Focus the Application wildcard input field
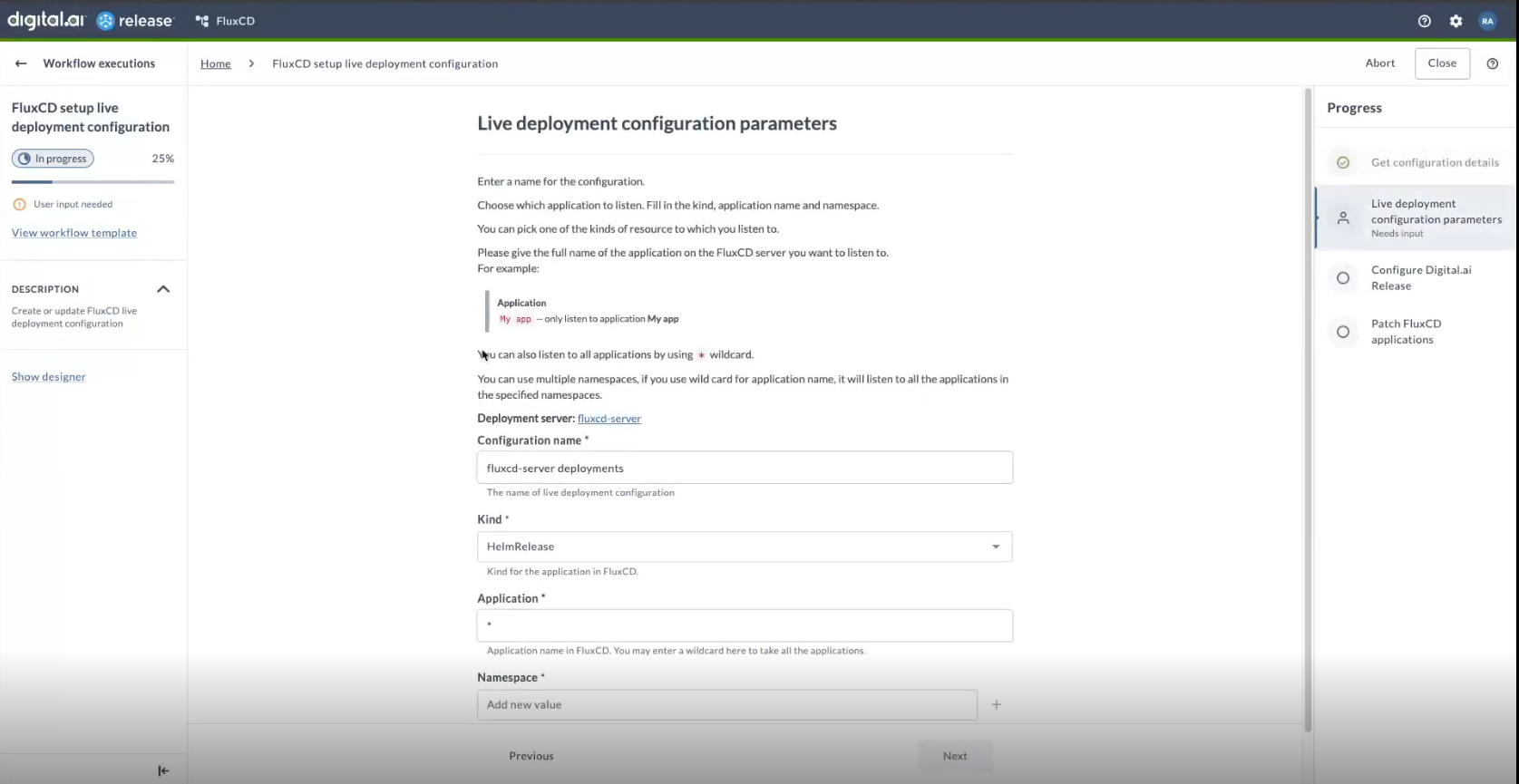This screenshot has width=1519, height=784. [x=745, y=625]
